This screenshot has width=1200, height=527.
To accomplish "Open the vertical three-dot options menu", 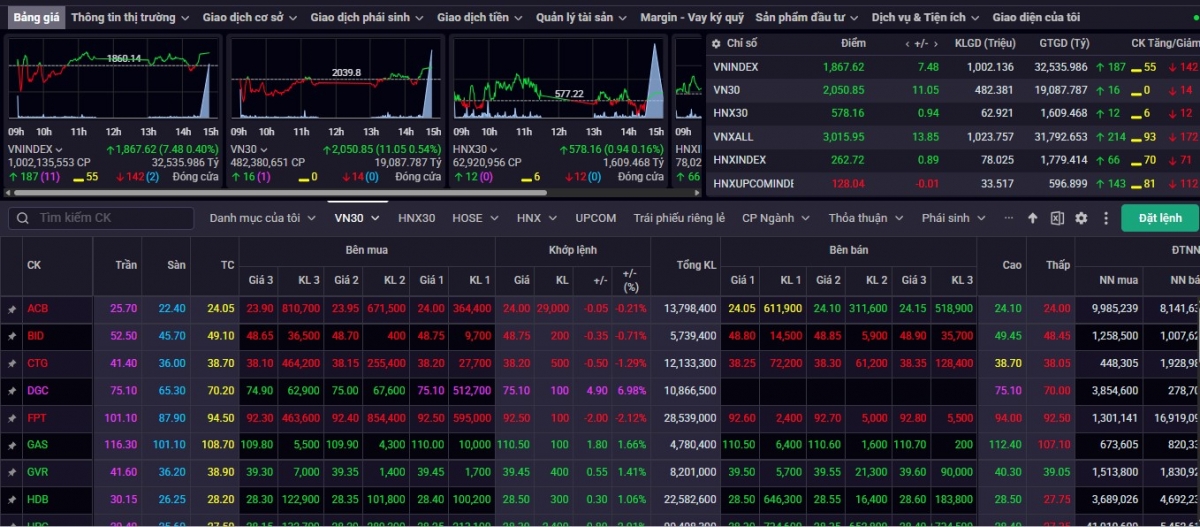I will pos(1105,218).
